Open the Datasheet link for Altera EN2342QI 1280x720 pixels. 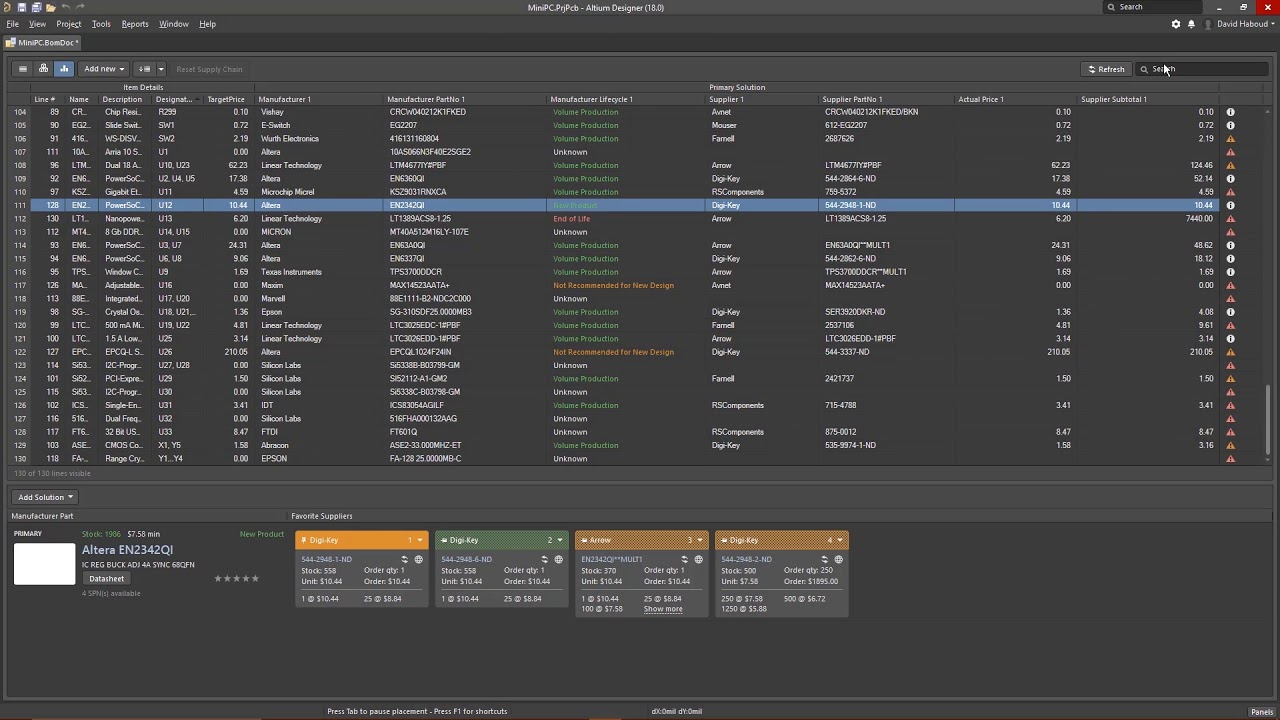(x=107, y=579)
